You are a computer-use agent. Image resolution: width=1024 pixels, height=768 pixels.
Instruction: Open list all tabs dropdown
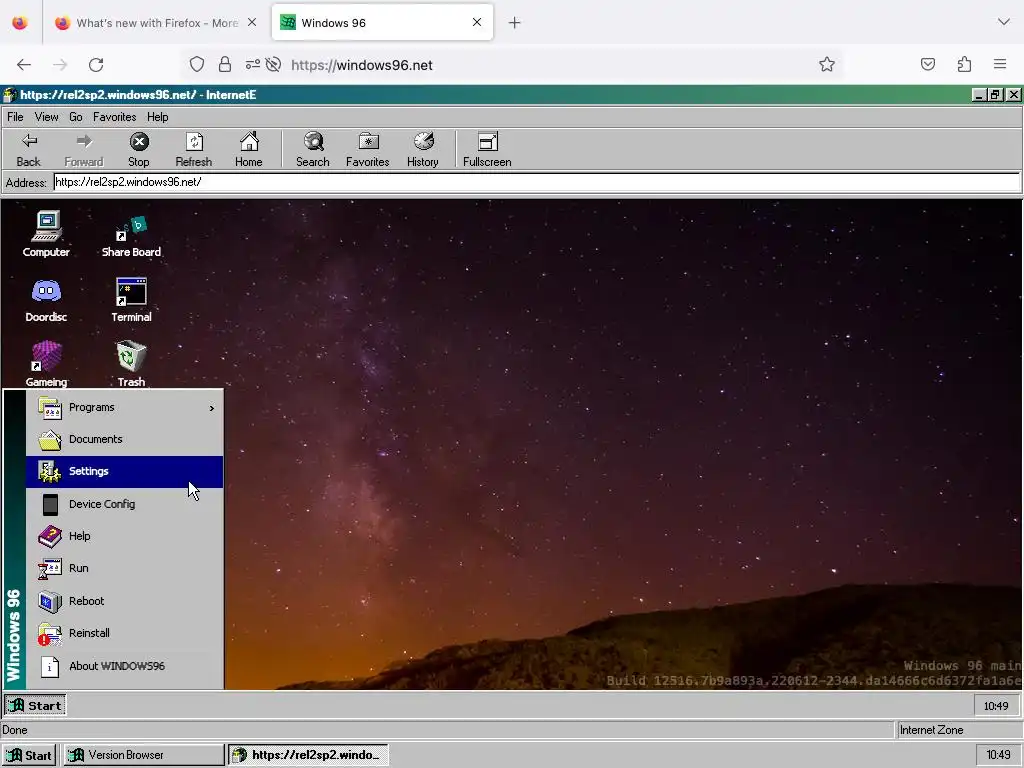tap(1004, 22)
